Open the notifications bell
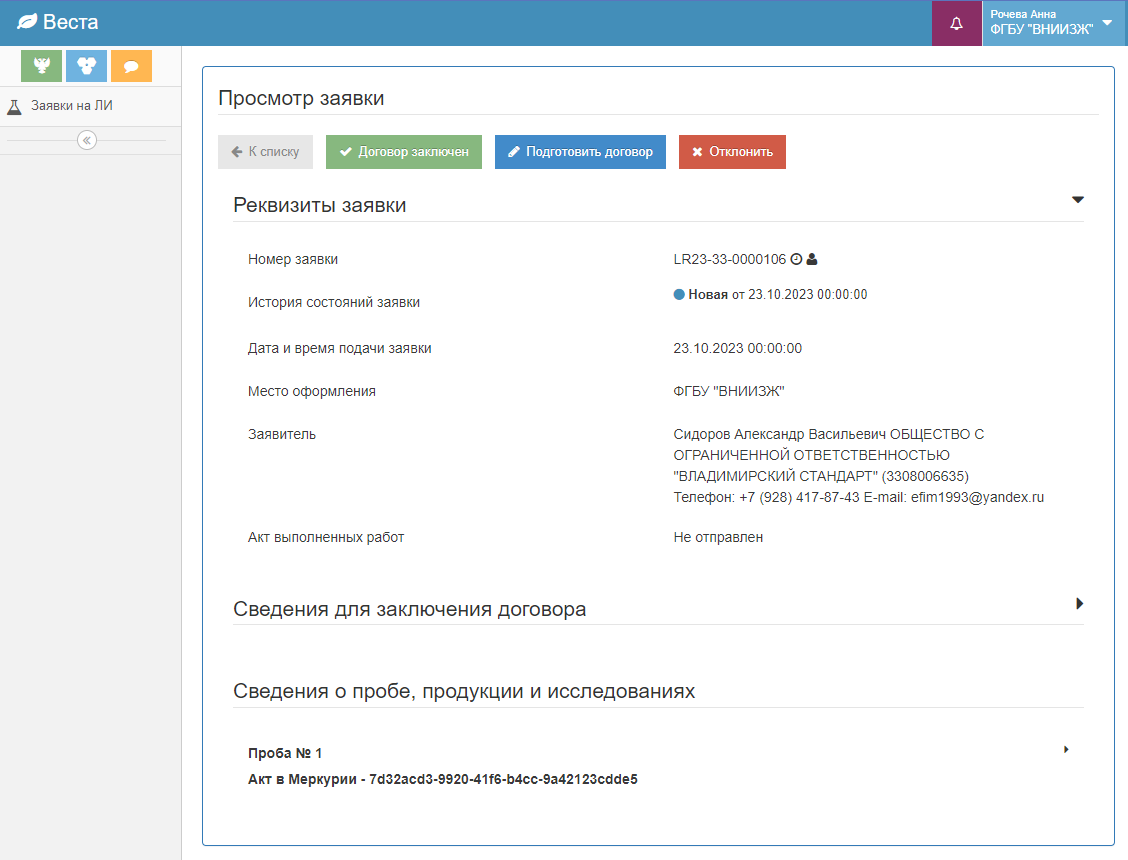This screenshot has height=860, width=1128. point(956,24)
